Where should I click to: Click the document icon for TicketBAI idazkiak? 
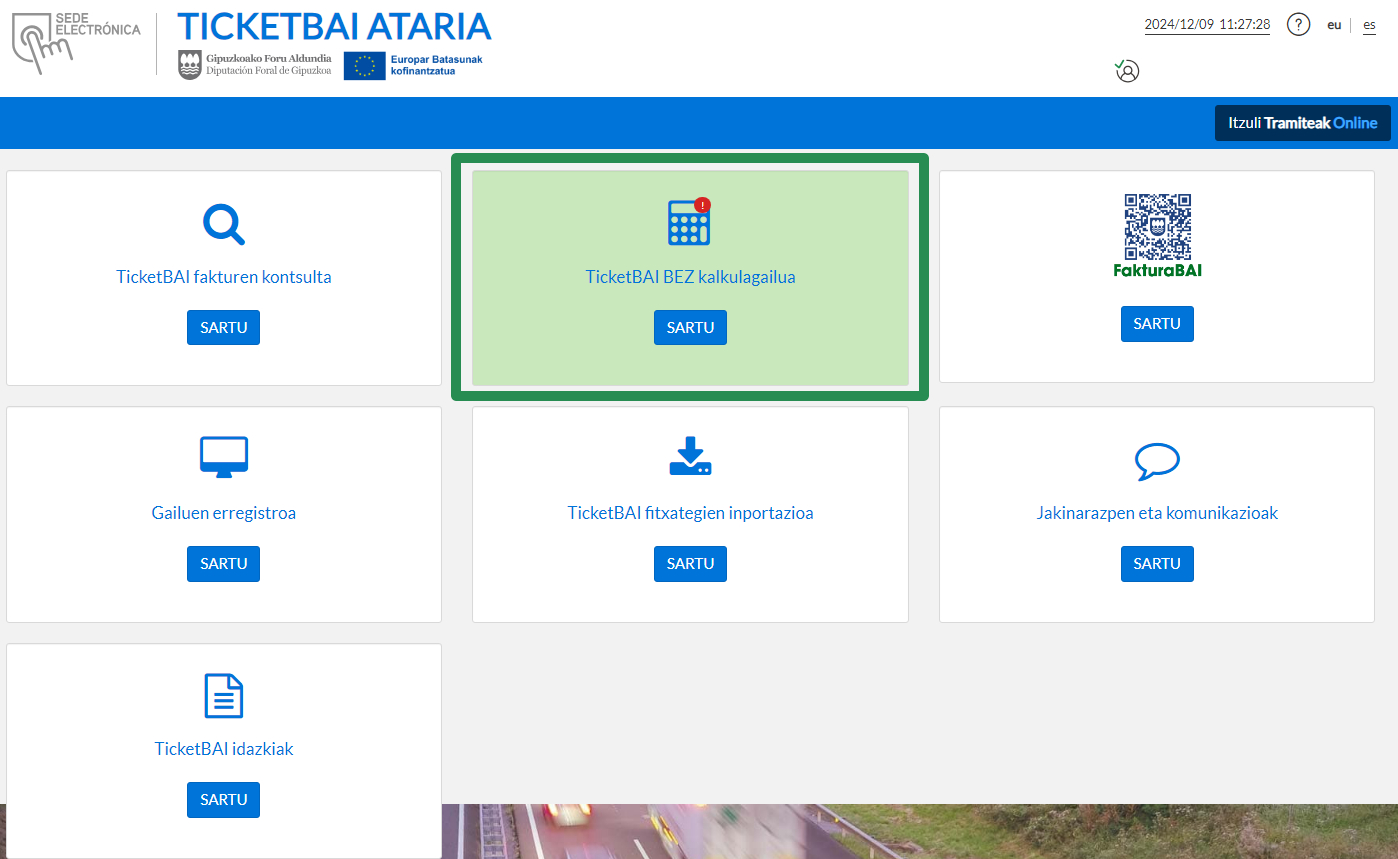tap(223, 695)
